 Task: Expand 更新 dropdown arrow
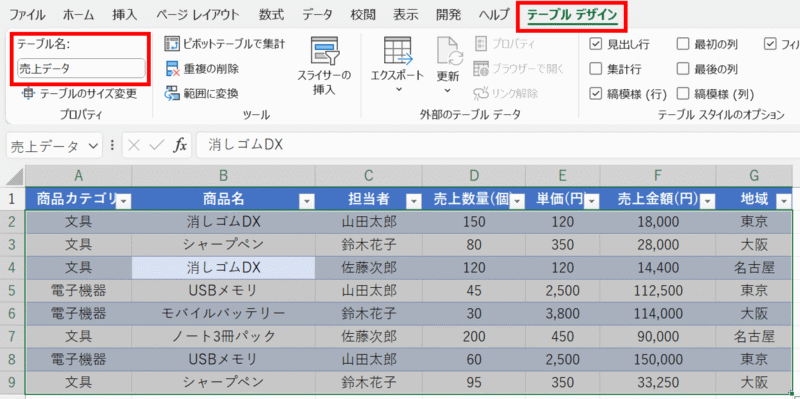(x=448, y=90)
